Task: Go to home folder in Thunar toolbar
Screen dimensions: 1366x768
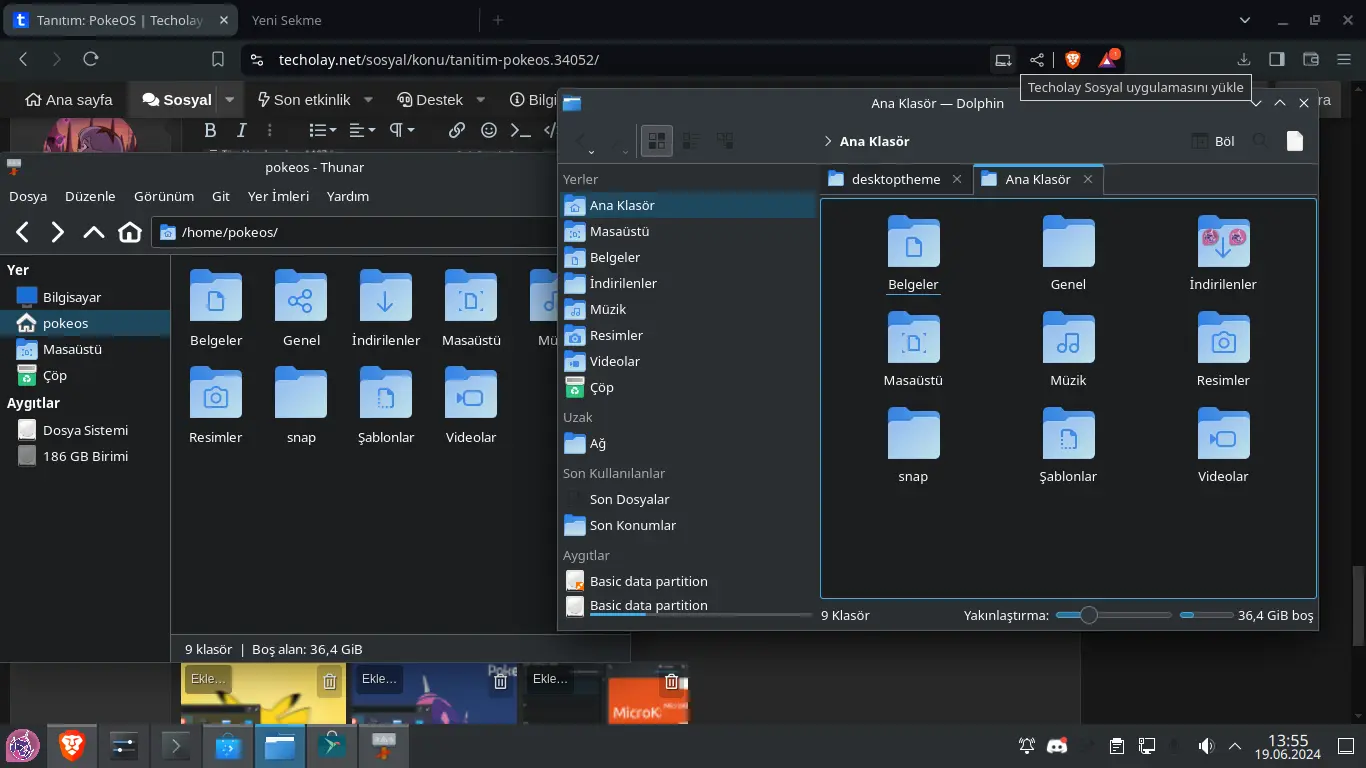Action: (130, 232)
